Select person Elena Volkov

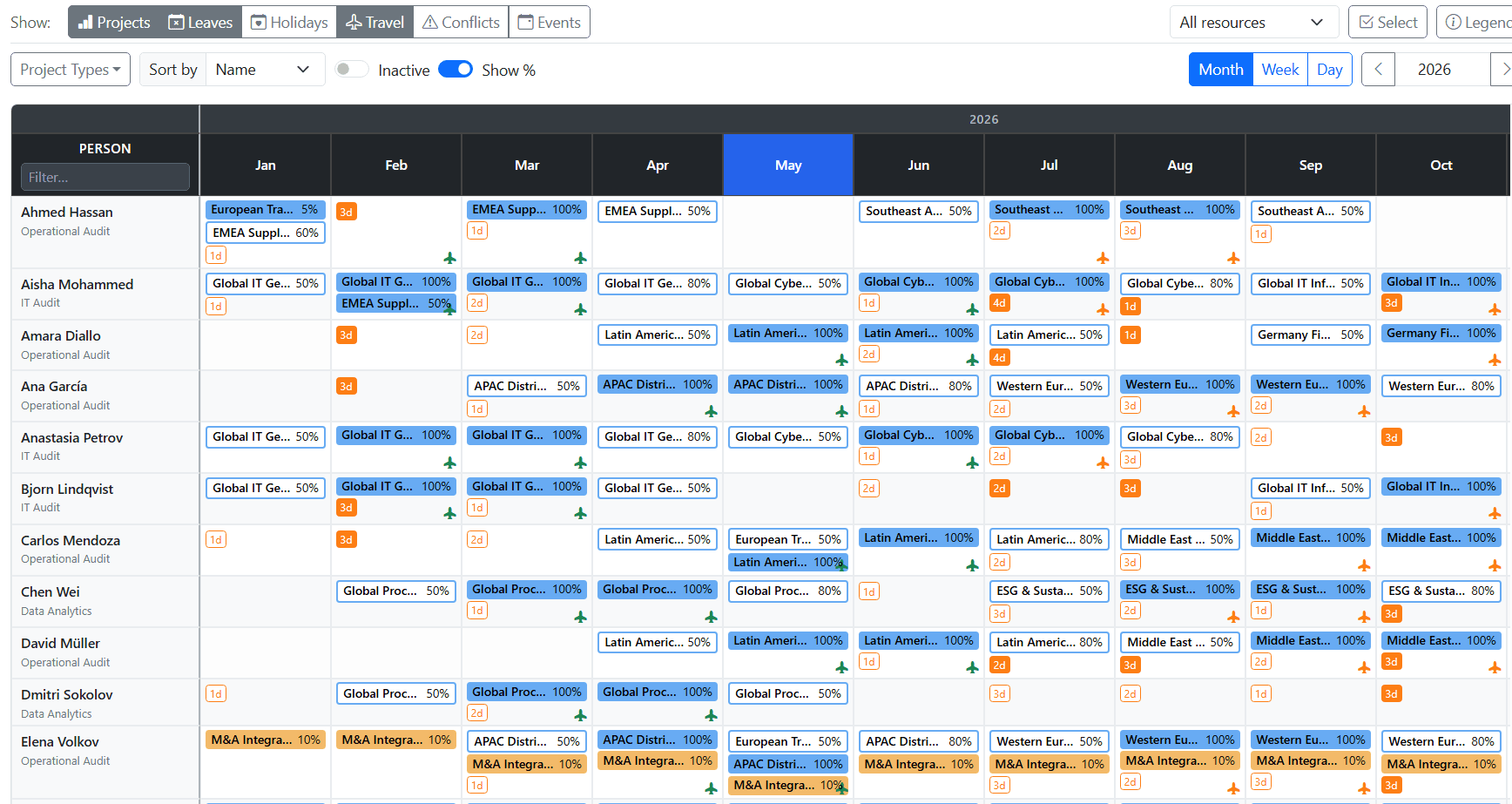pos(60,741)
